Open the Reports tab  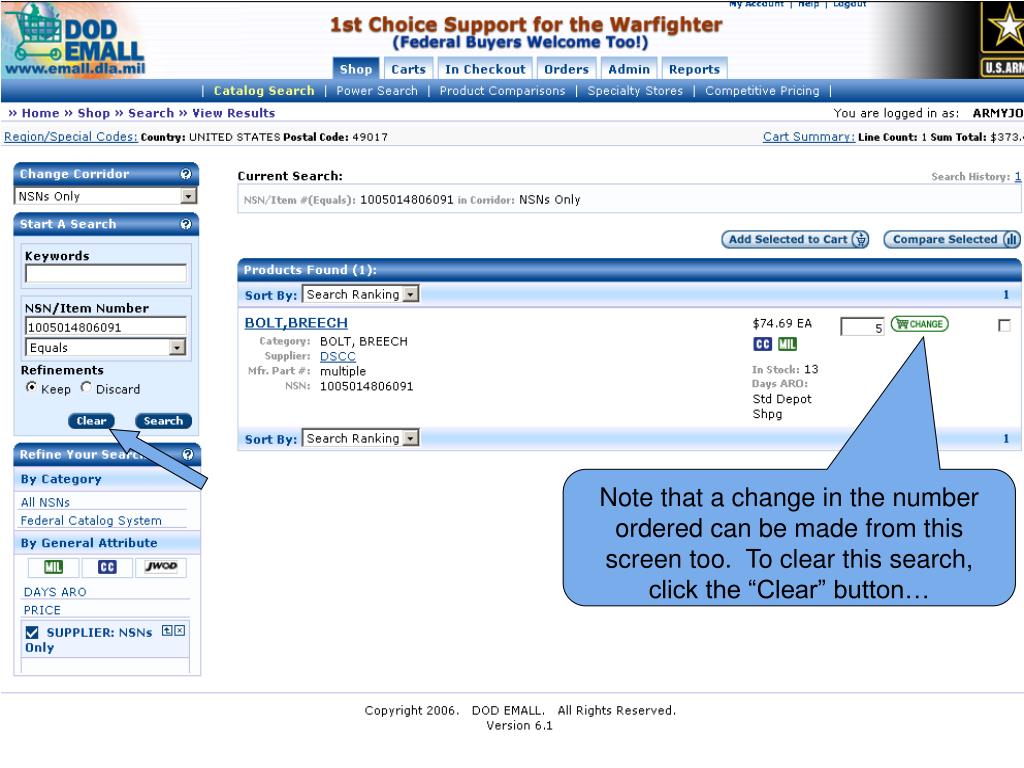tap(694, 69)
